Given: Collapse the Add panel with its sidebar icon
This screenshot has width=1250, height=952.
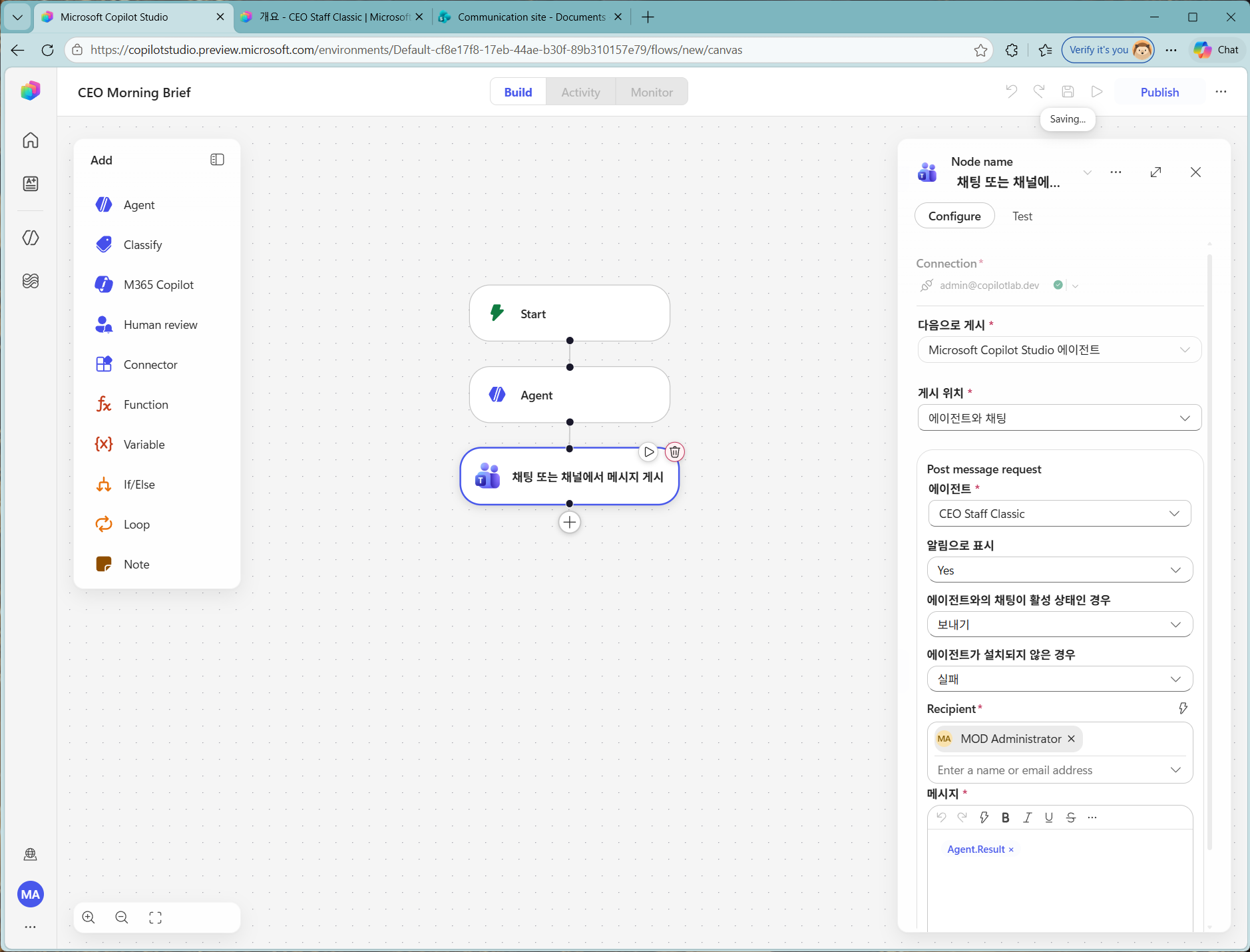Looking at the screenshot, I should 217,160.
